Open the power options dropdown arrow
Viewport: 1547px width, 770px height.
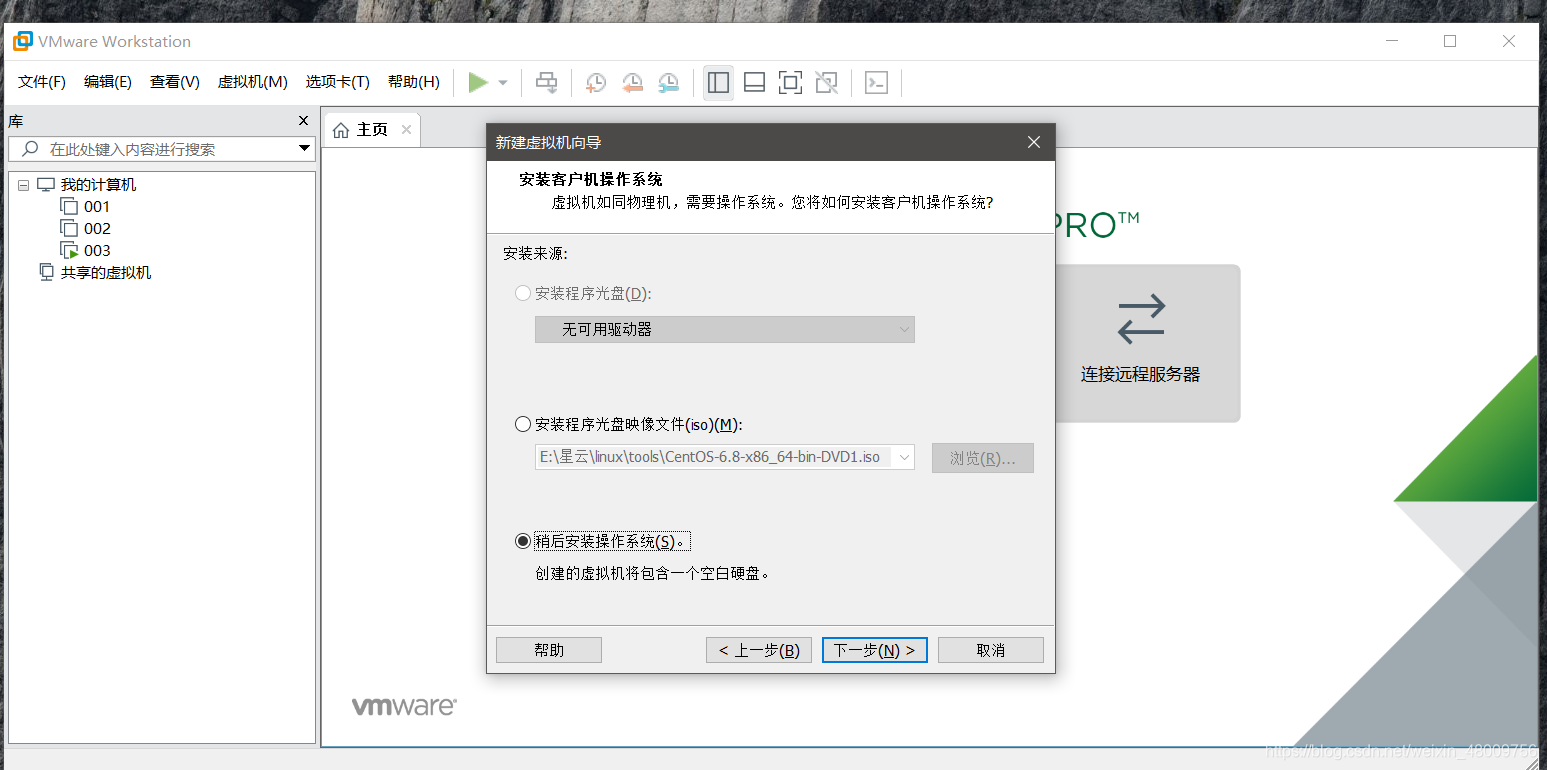503,83
